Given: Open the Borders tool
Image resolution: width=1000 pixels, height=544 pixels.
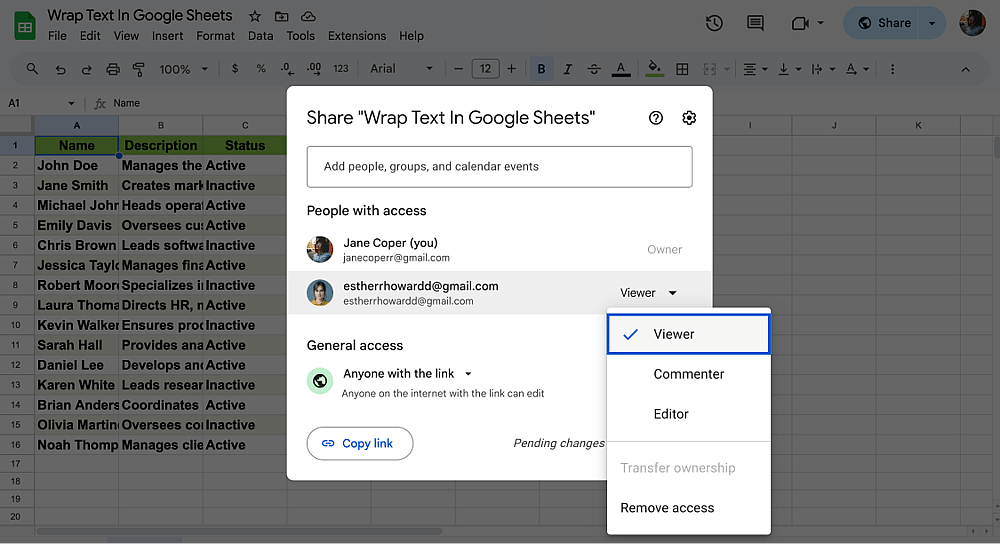Looking at the screenshot, I should (x=682, y=69).
